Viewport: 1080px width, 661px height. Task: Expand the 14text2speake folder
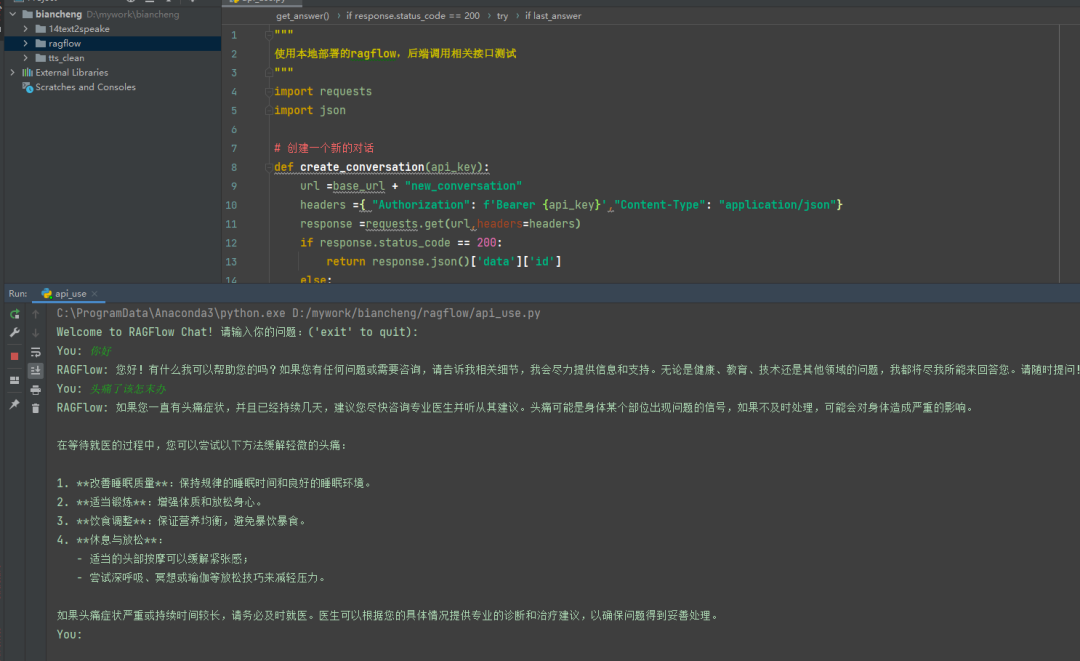pos(25,29)
